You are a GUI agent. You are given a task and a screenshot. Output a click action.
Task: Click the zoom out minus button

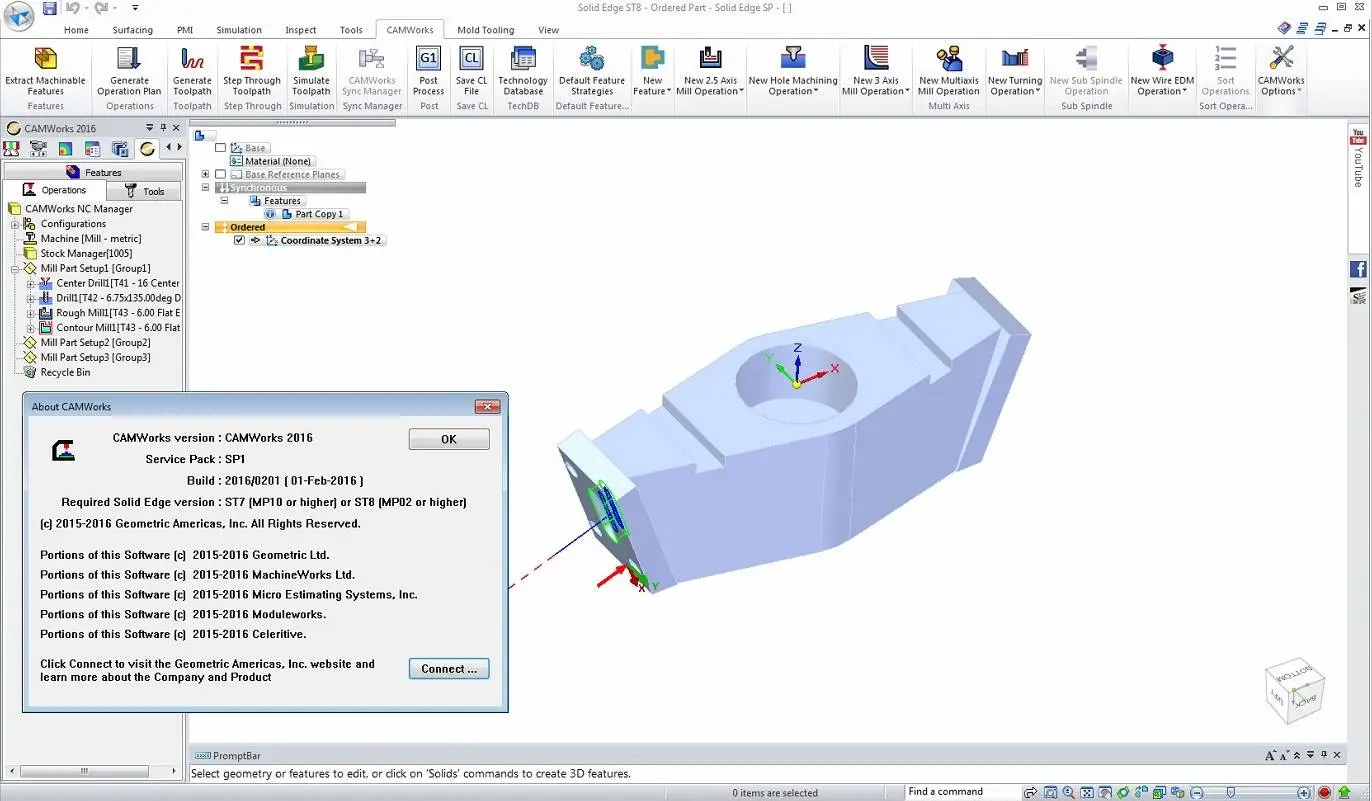pos(1196,792)
